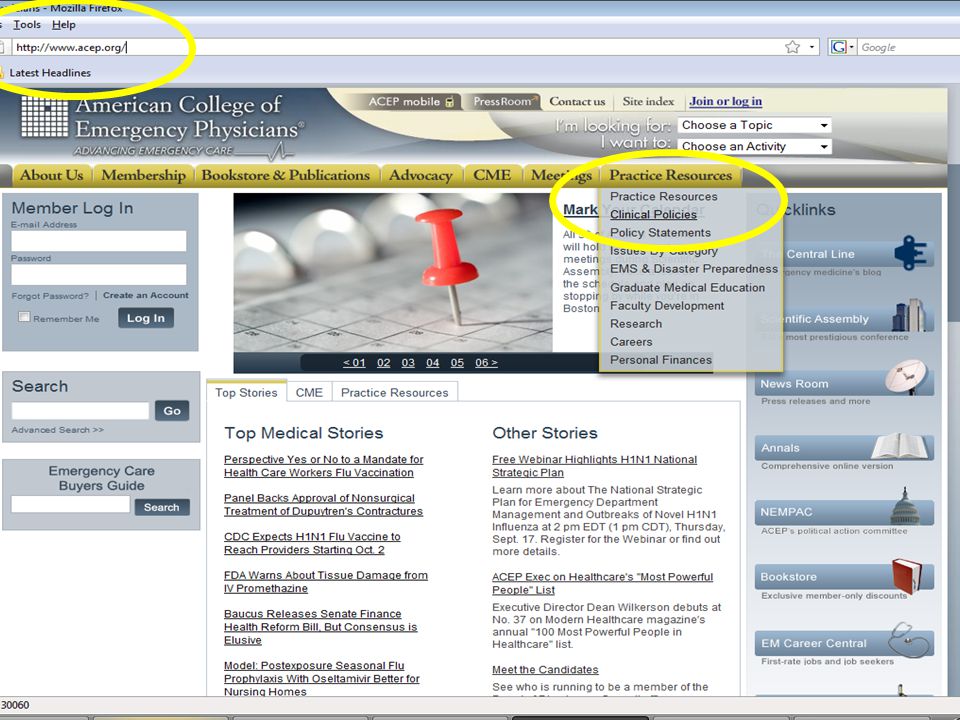
Task: Open the Advocacy navigation tab
Action: coord(421,175)
